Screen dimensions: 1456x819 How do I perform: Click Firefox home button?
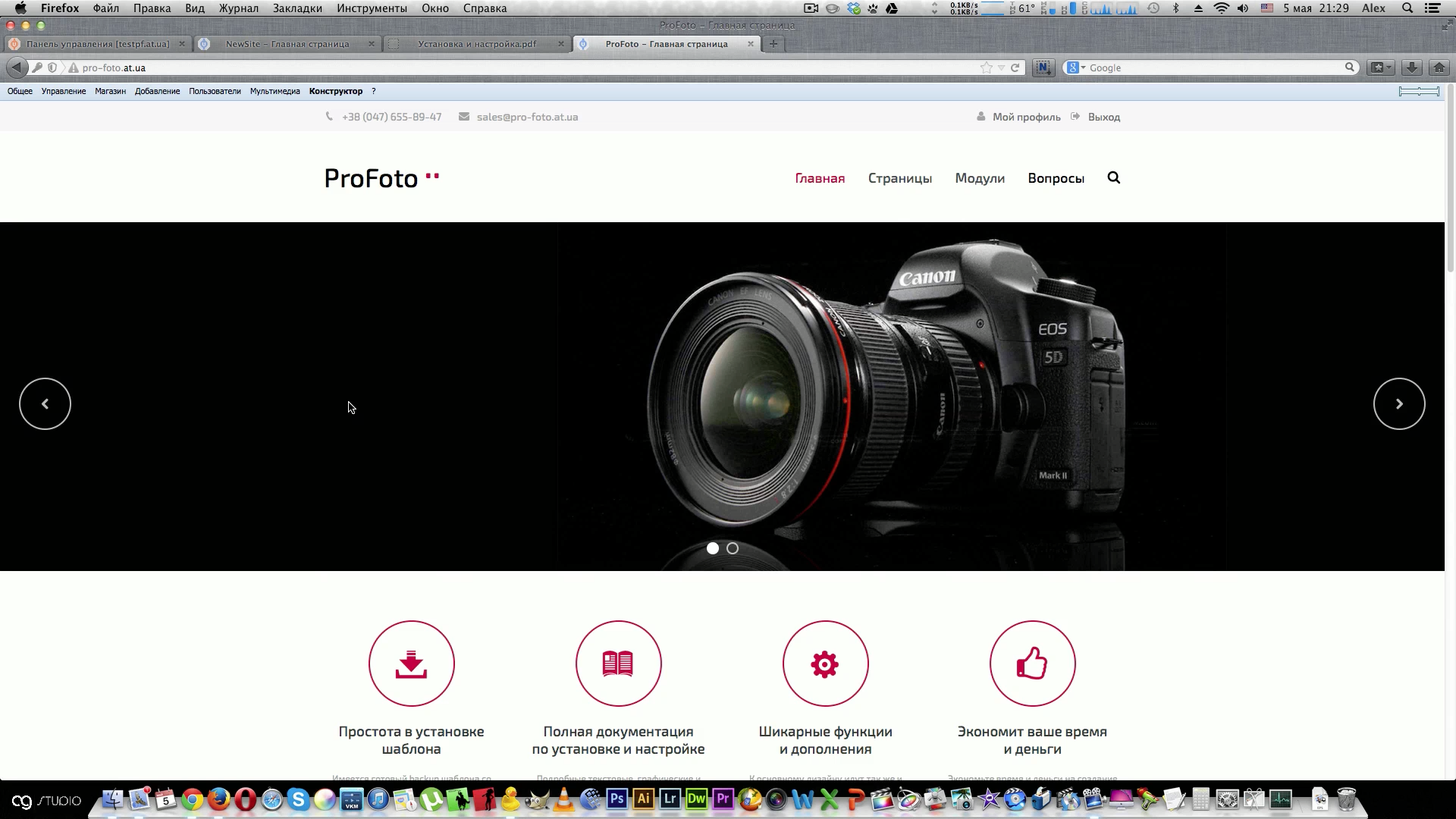tap(1439, 67)
